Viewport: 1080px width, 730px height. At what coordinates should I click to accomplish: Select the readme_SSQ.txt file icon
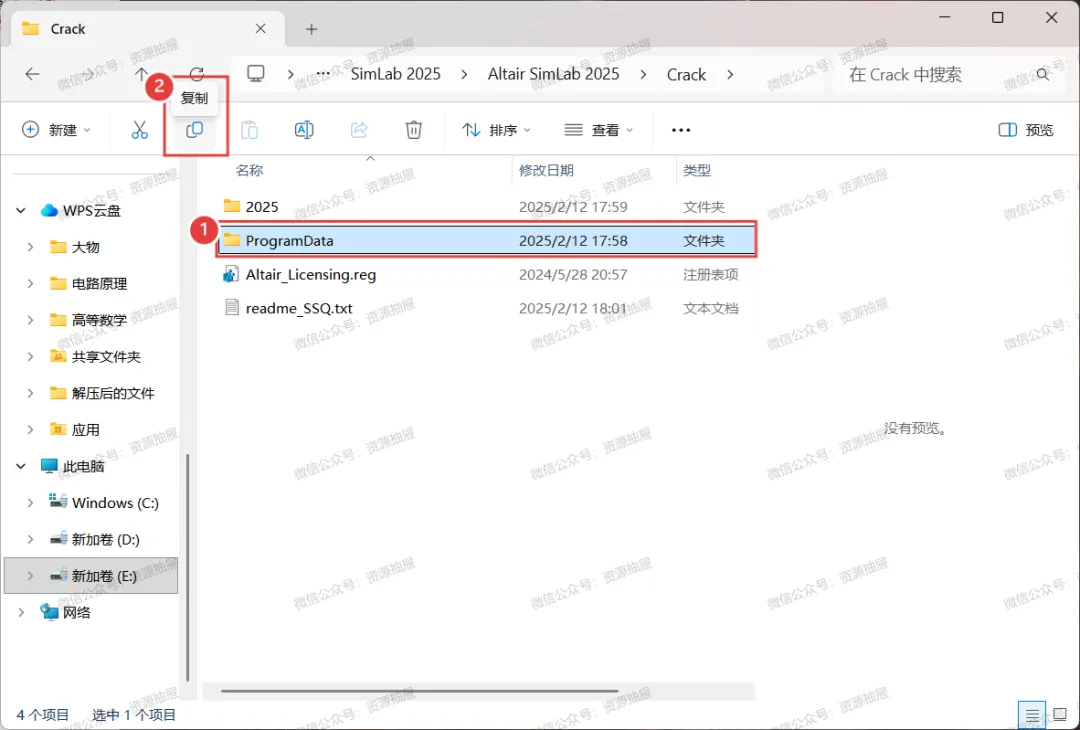[x=232, y=307]
